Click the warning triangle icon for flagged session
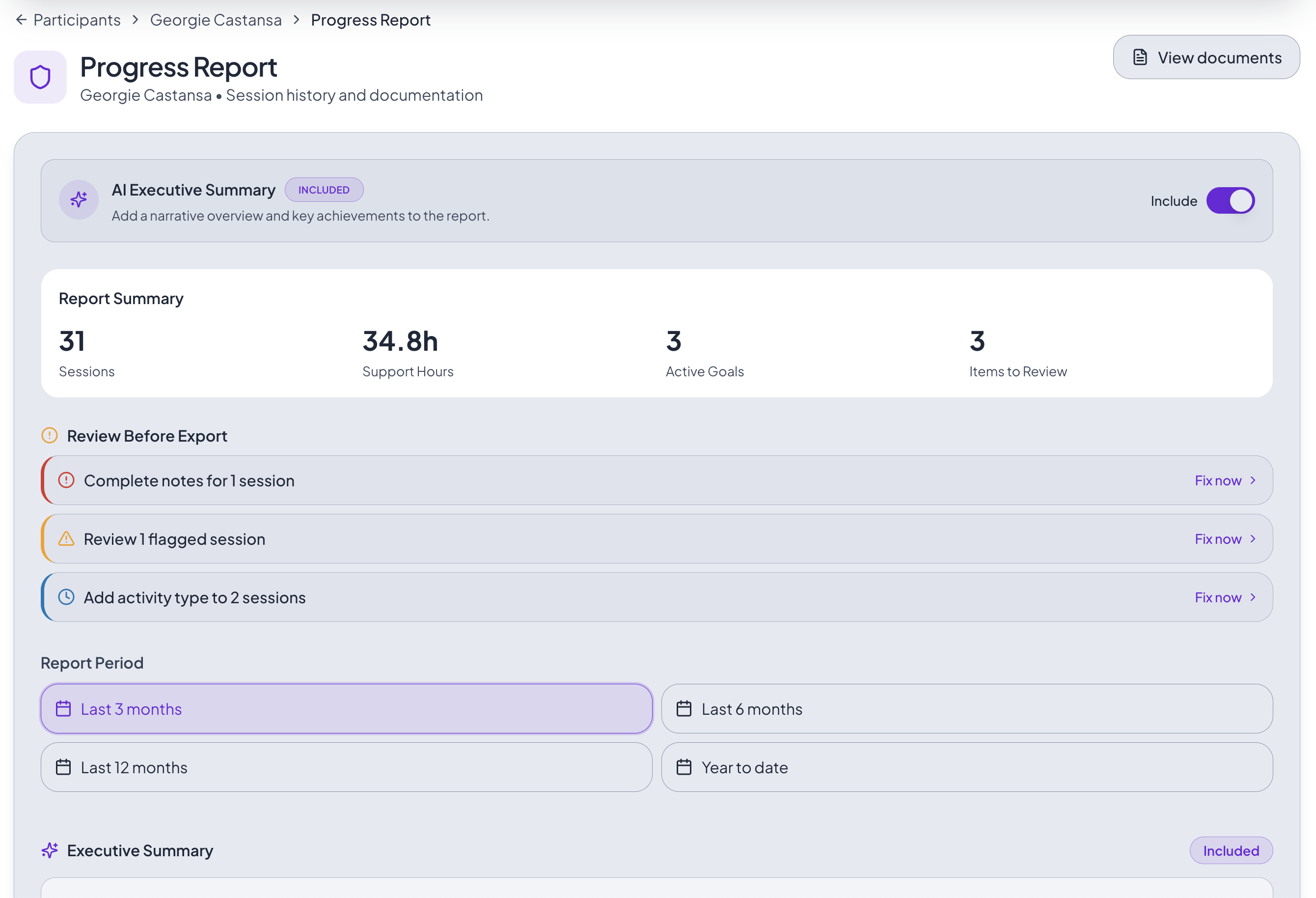 pos(66,538)
